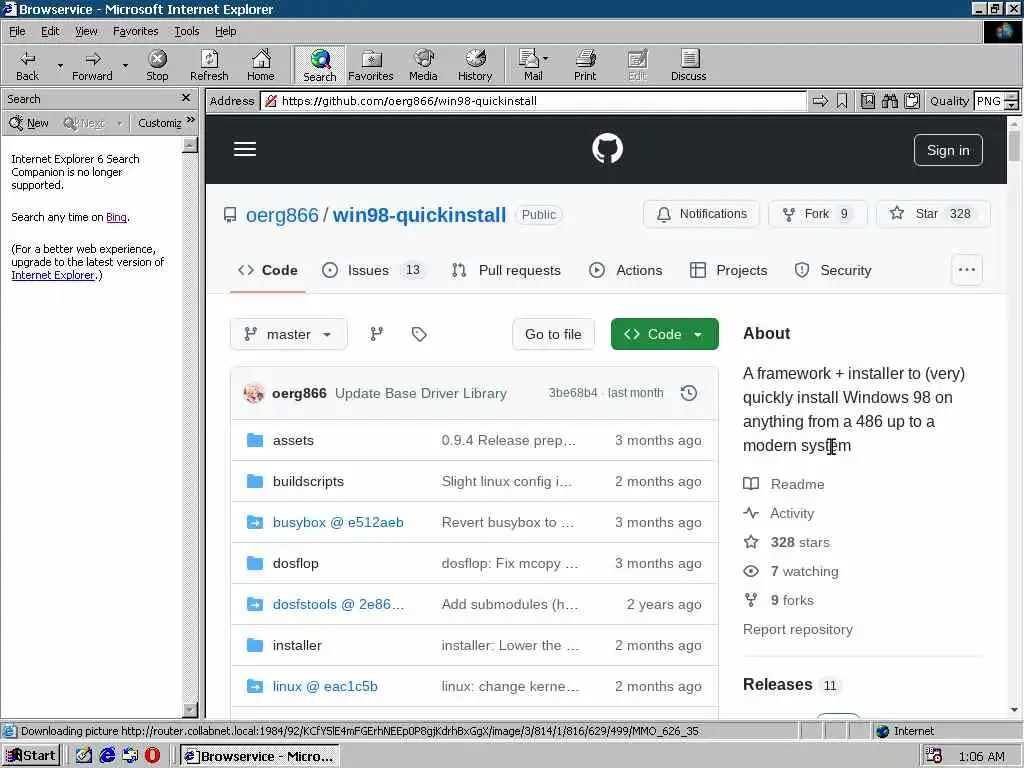Open the Favorites toolbar button

pos(371,65)
